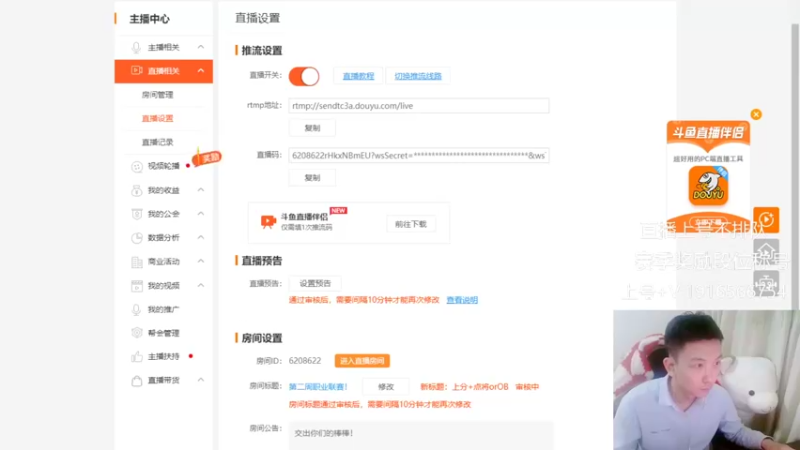This screenshot has width=800, height=450.
Task: Click the microphone icon beside 我的推广
Action: (136, 310)
